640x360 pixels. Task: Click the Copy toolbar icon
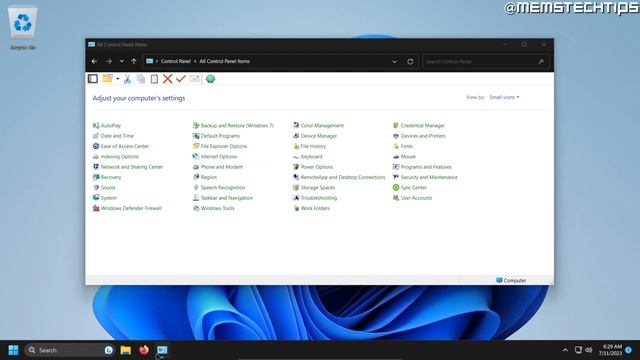[x=141, y=79]
